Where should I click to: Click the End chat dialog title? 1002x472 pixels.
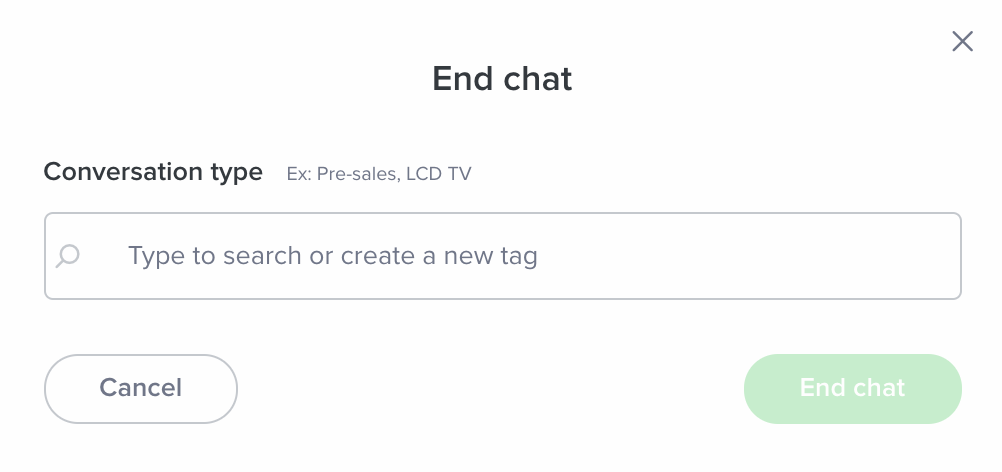(502, 79)
